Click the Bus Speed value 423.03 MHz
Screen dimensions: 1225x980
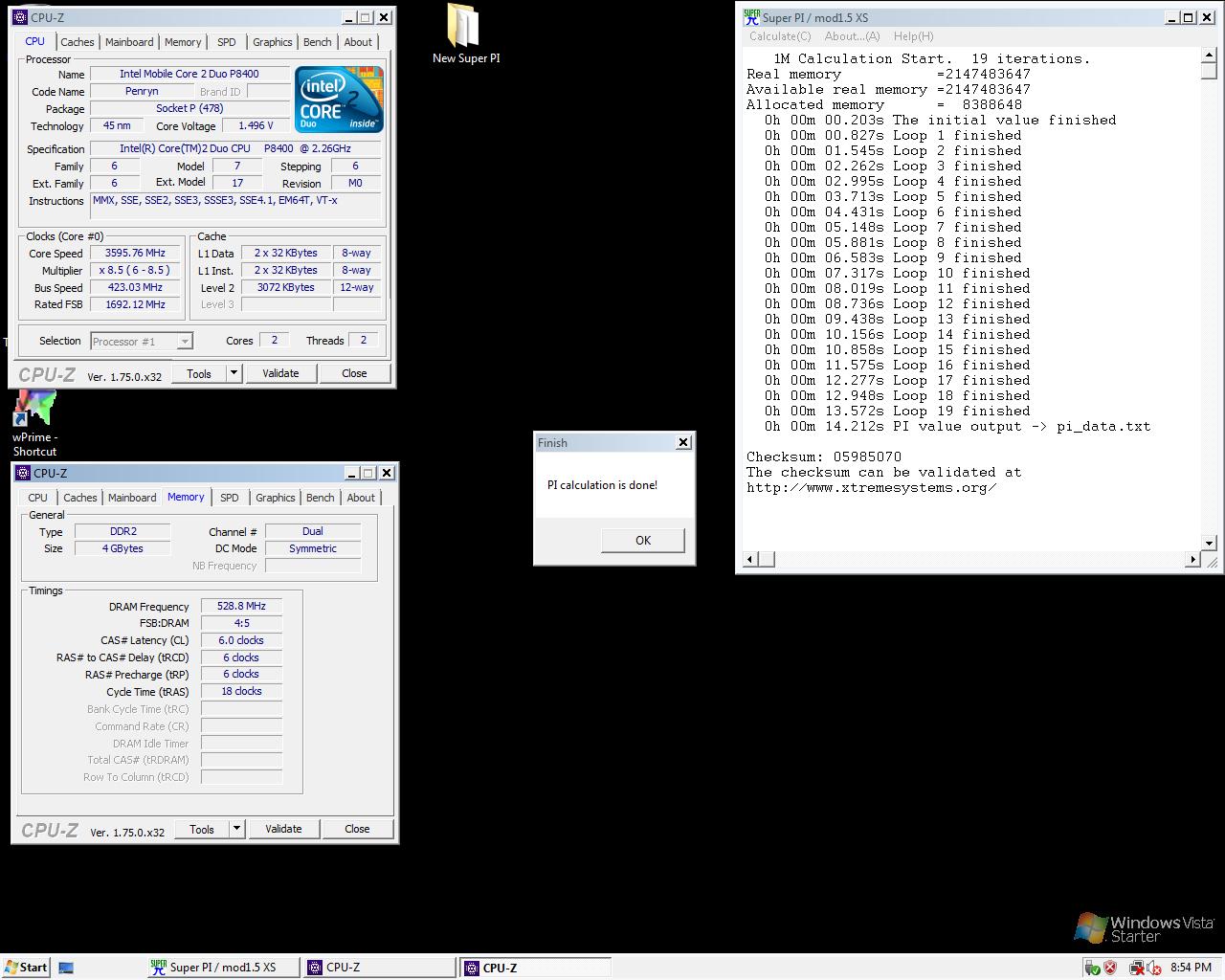coord(135,288)
